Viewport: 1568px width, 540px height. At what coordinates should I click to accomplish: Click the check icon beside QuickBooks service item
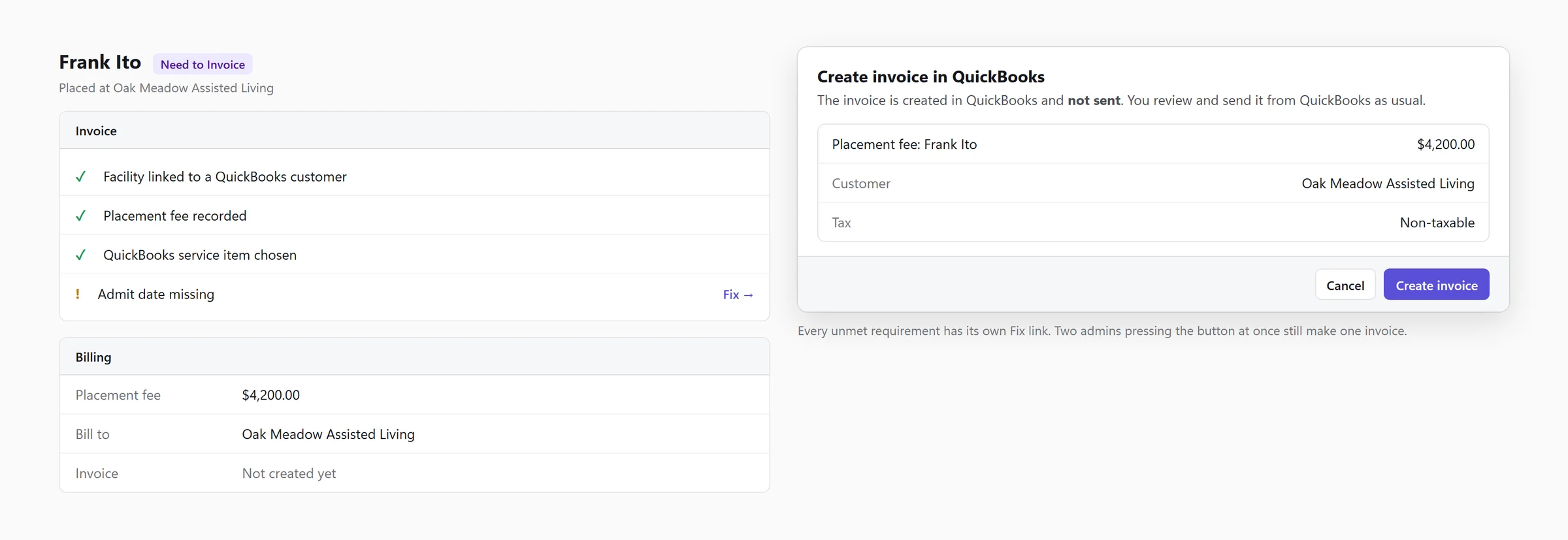point(80,255)
